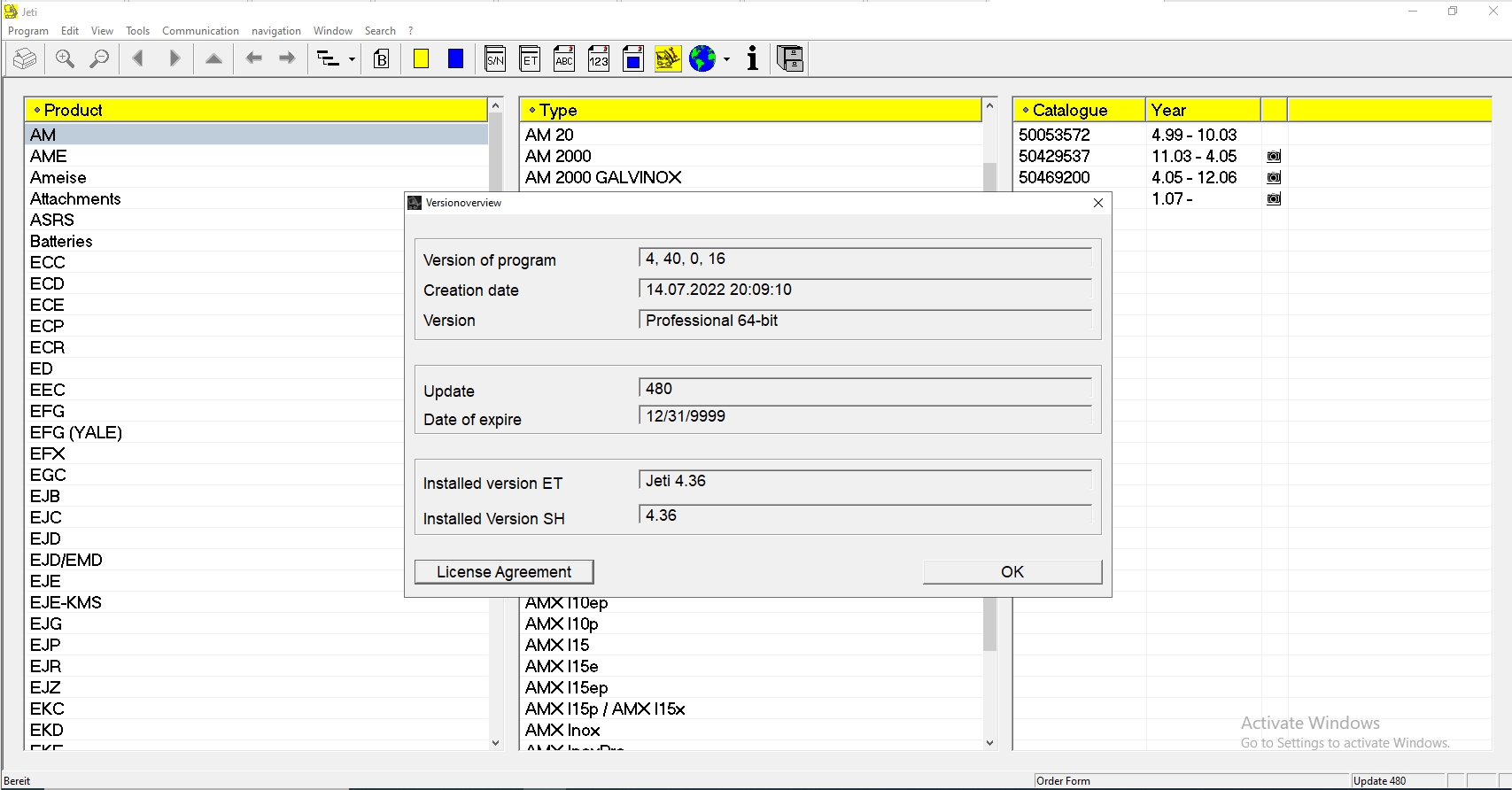This screenshot has width=1512, height=790.
Task: Click the yellow Jeti forklift icon
Action: 668,59
